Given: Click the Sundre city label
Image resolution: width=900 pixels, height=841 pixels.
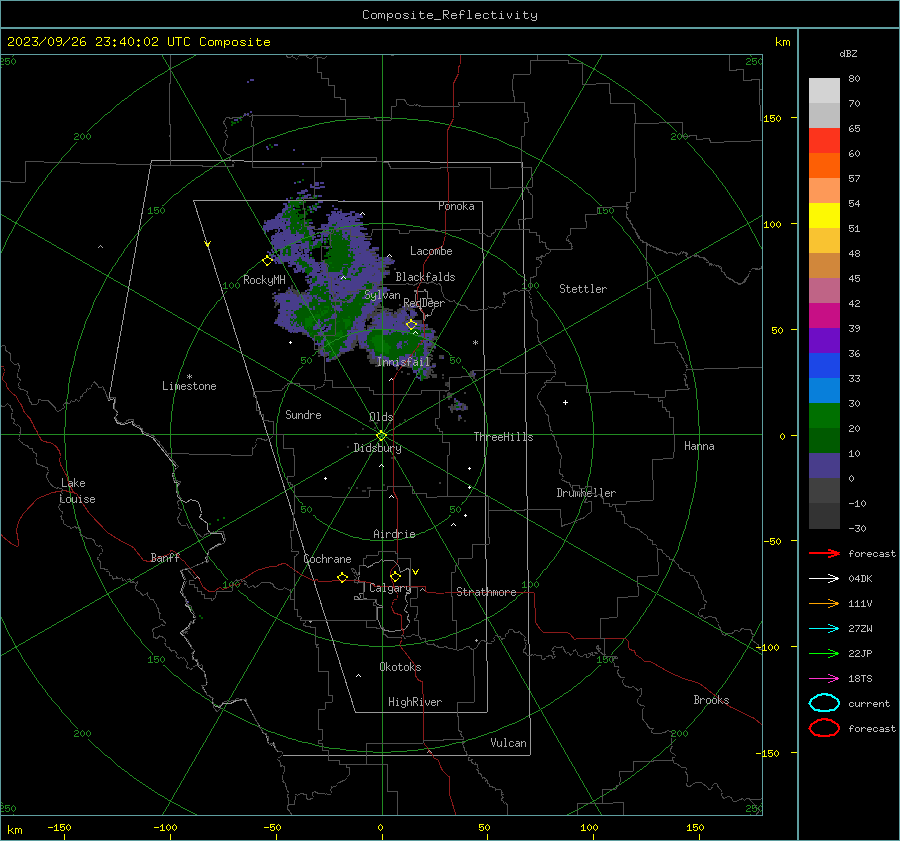Looking at the screenshot, I should [303, 415].
